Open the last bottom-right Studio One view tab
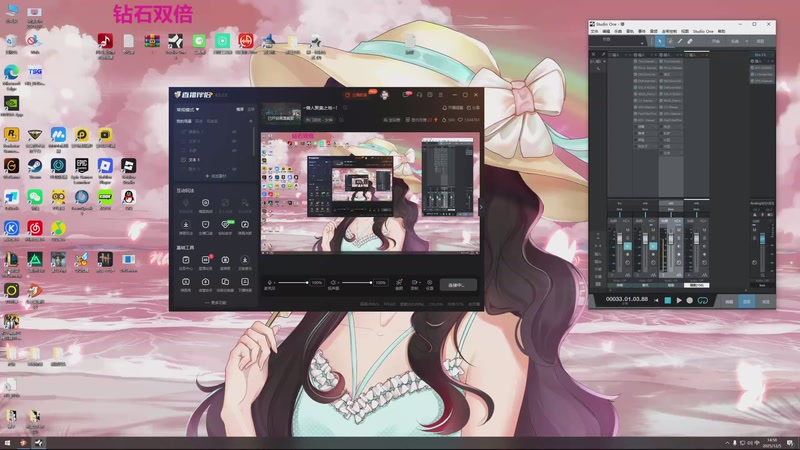800x450 pixels. pyautogui.click(x=765, y=302)
